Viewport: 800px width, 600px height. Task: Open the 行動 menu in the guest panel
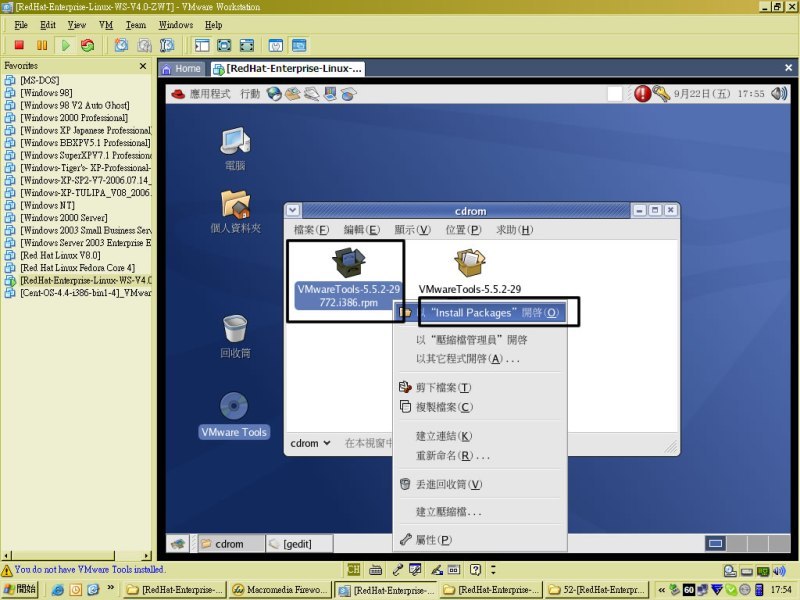click(250, 94)
